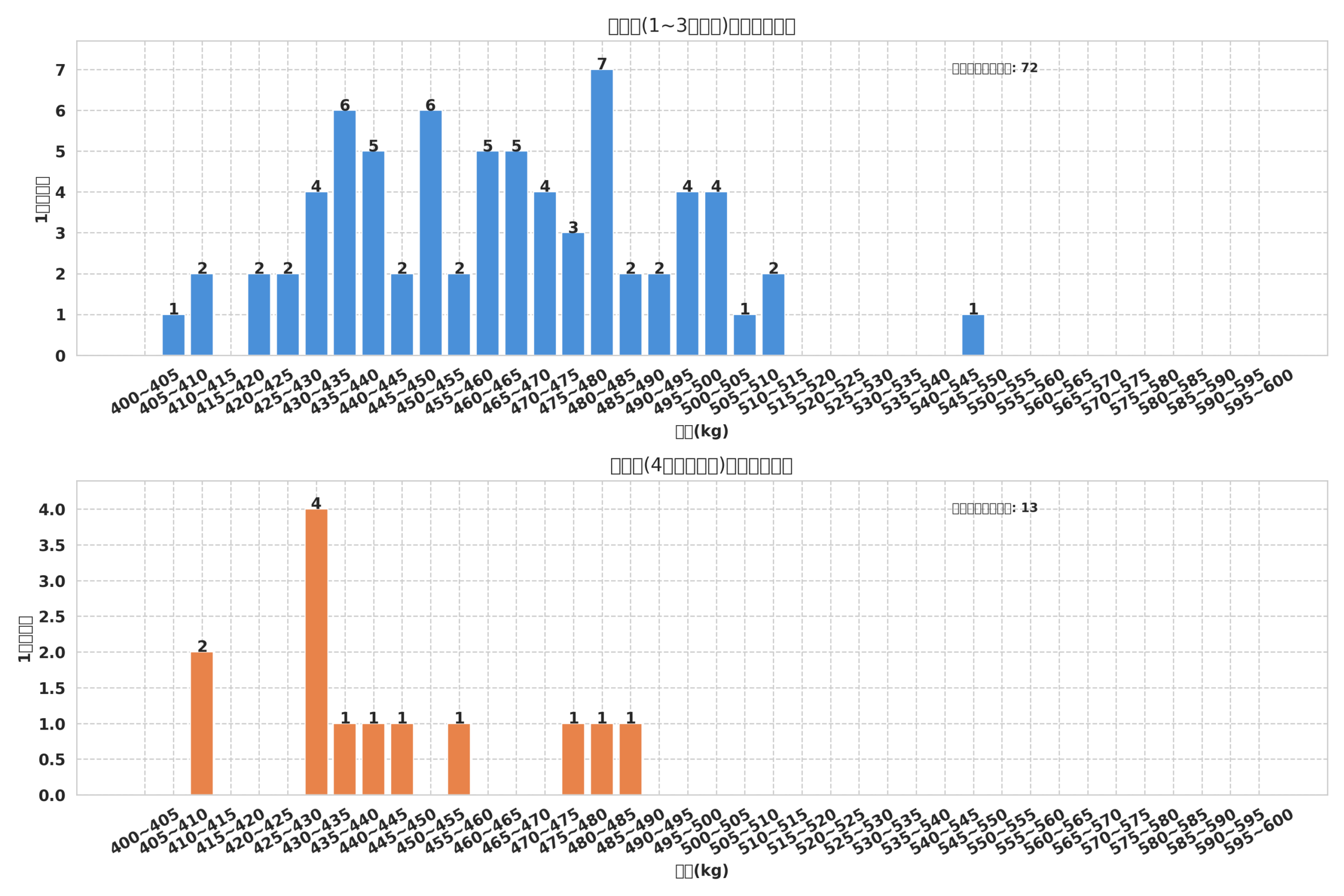Select the annotation ending in ": 13"
The image size is (1344, 896).
(x=995, y=508)
